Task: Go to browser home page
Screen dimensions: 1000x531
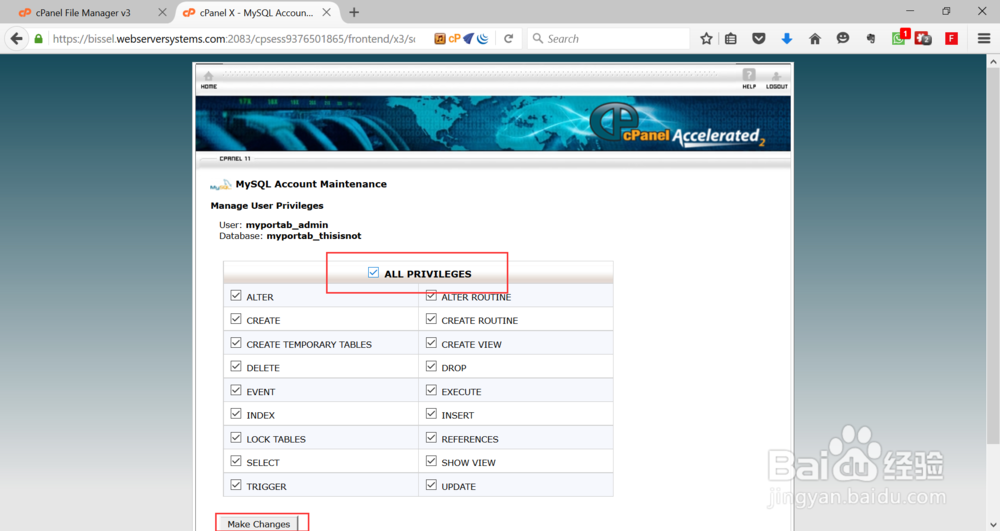Action: point(814,39)
